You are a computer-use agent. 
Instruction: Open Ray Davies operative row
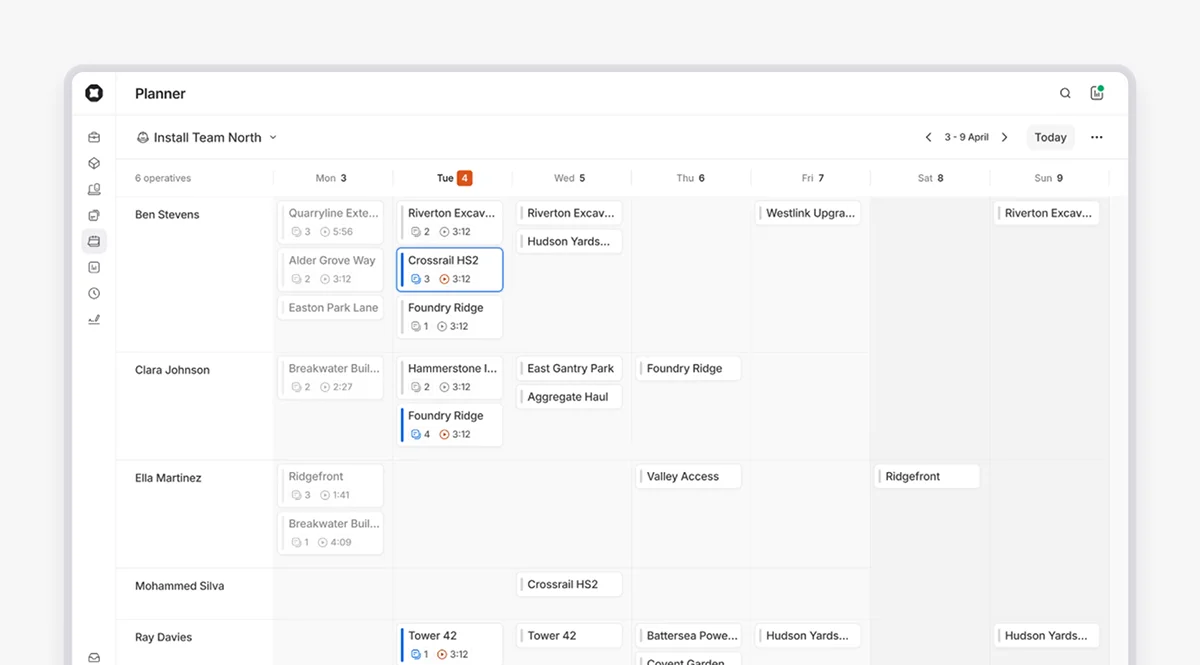pyautogui.click(x=163, y=637)
